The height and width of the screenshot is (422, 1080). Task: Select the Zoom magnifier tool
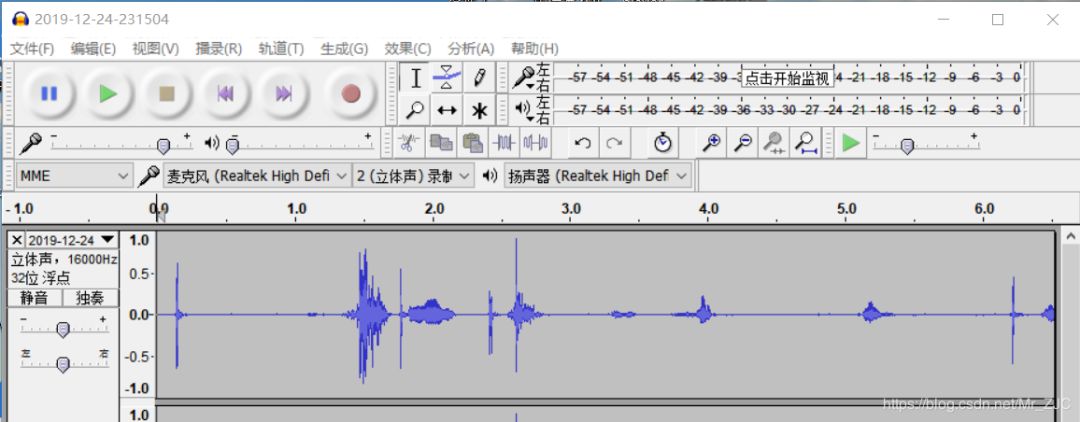pyautogui.click(x=415, y=109)
